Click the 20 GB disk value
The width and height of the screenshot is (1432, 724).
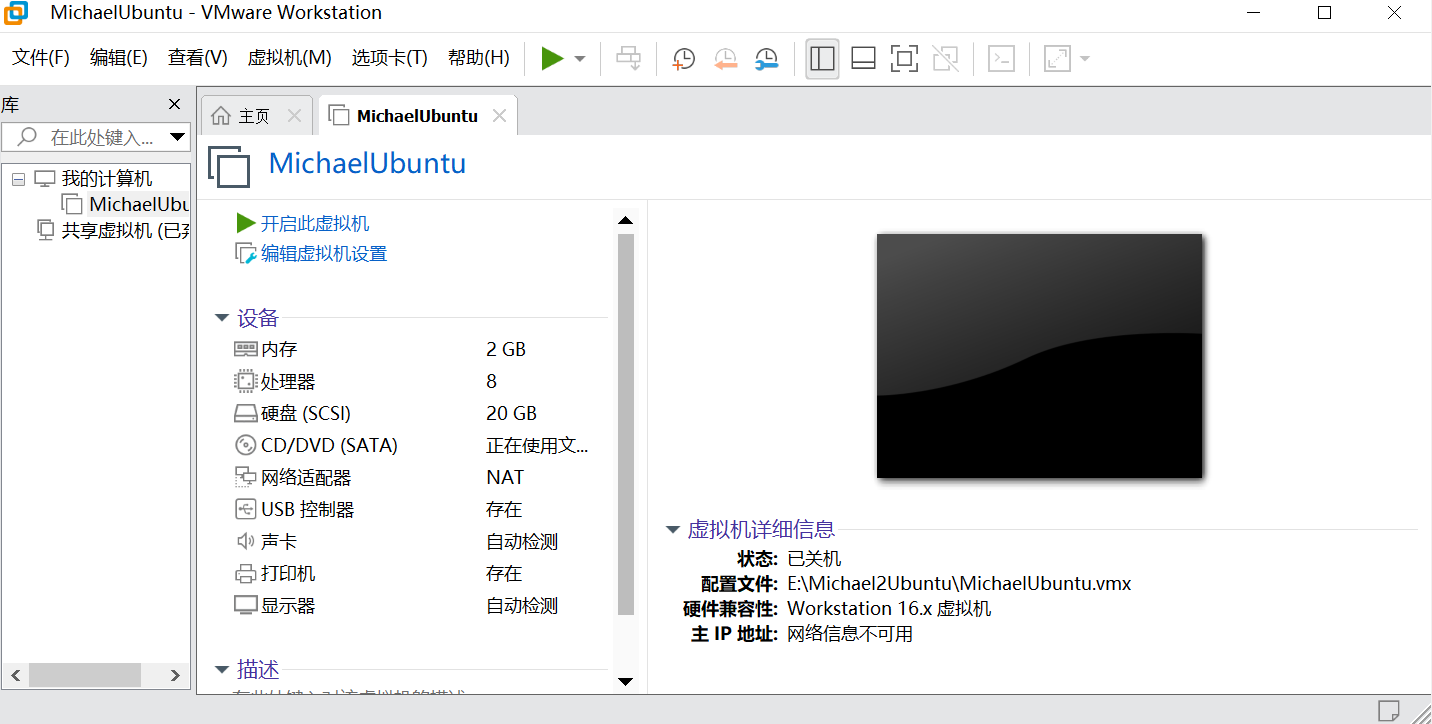(511, 413)
